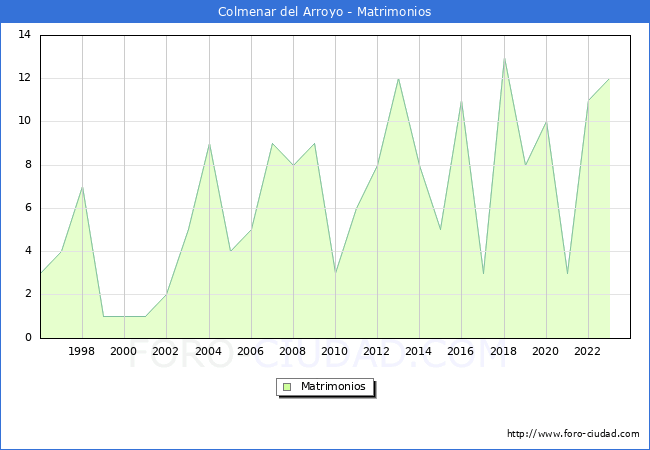Select the 2008 x-axis label
This screenshot has width=650, height=450.
(293, 351)
